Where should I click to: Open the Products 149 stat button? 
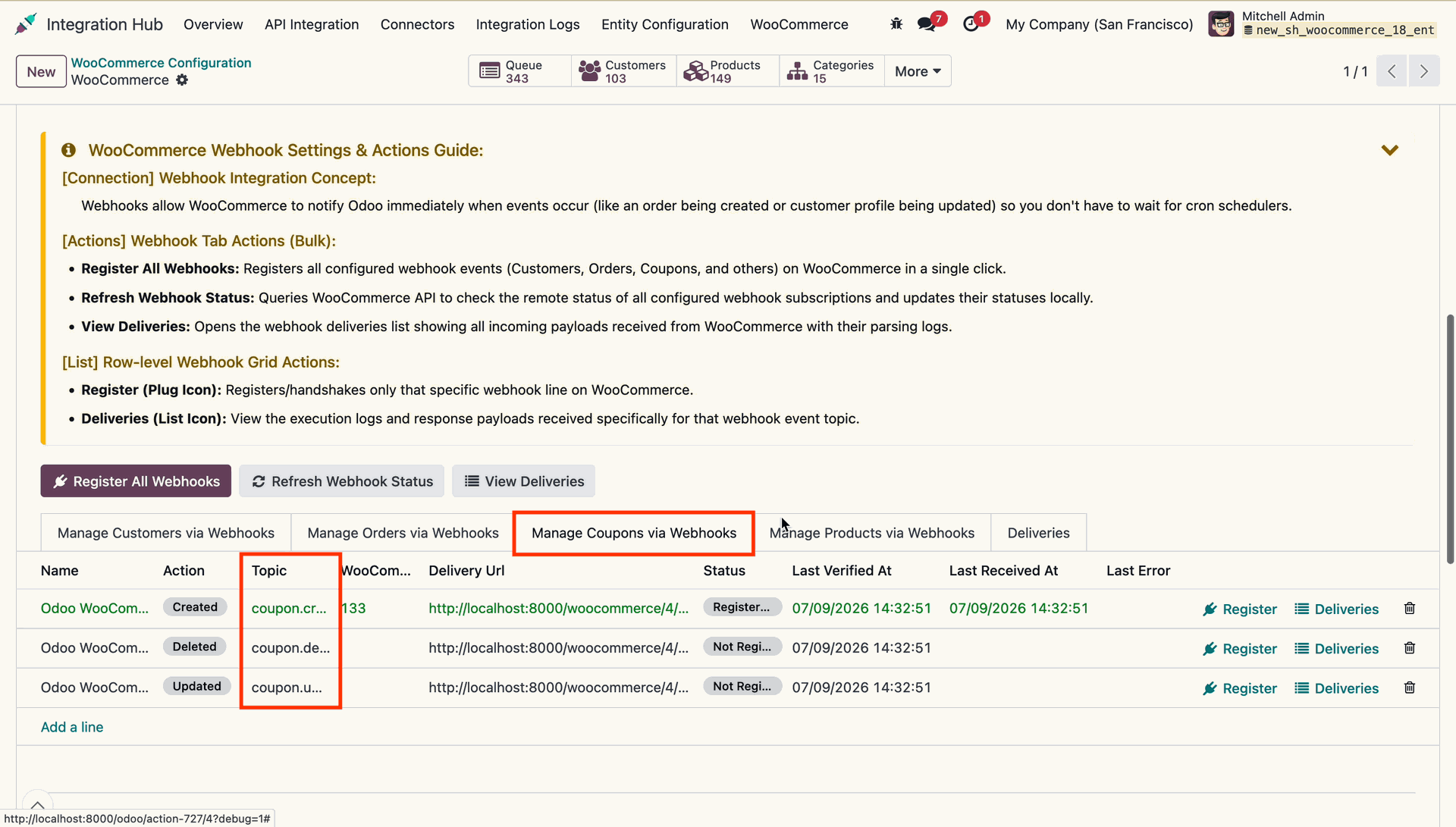point(727,71)
